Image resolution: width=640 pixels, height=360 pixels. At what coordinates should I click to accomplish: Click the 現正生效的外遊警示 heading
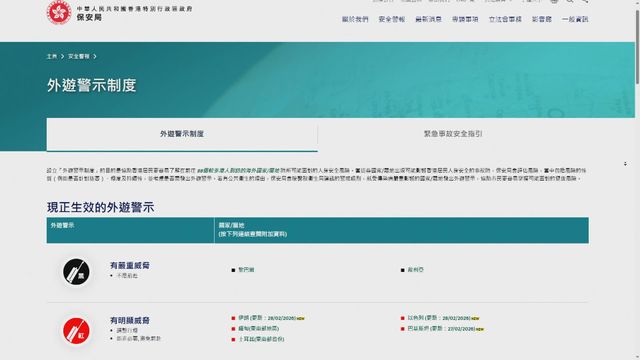[x=100, y=207]
